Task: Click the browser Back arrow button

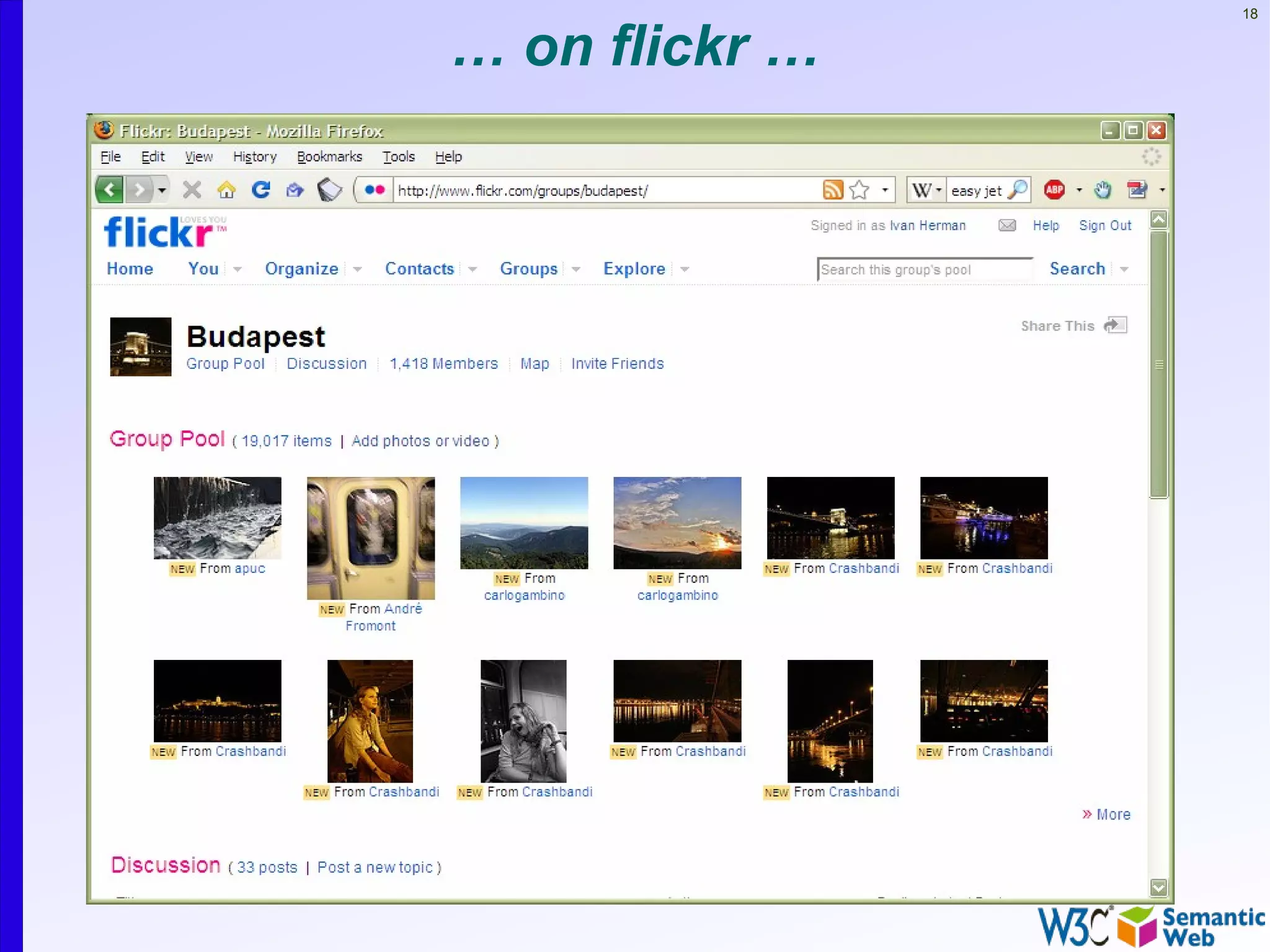Action: [110, 190]
